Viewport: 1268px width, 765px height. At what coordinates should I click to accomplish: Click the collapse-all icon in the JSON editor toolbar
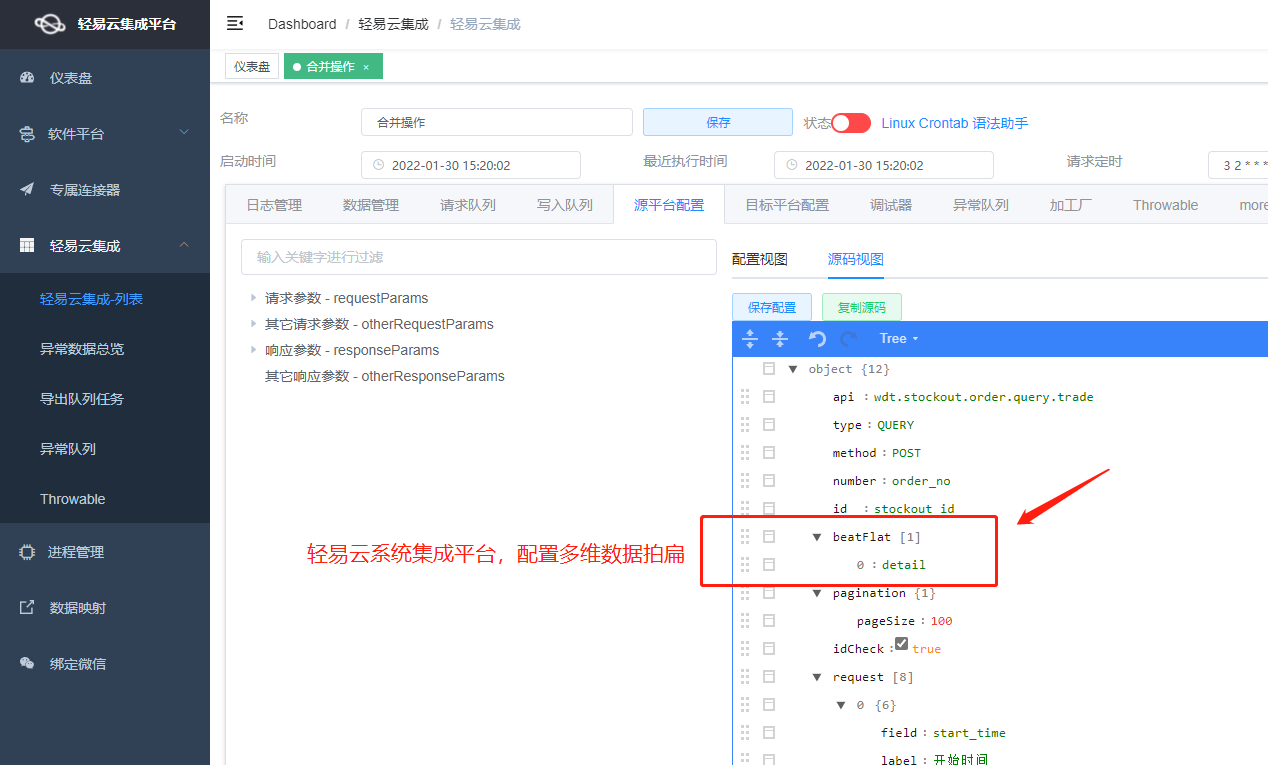(x=779, y=339)
